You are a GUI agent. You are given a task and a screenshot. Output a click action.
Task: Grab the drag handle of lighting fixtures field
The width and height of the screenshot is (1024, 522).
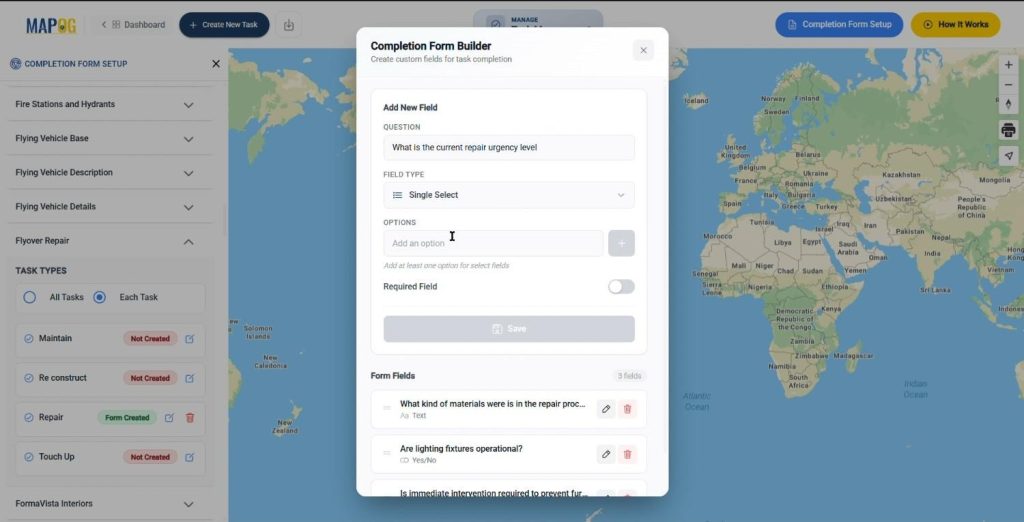[387, 453]
